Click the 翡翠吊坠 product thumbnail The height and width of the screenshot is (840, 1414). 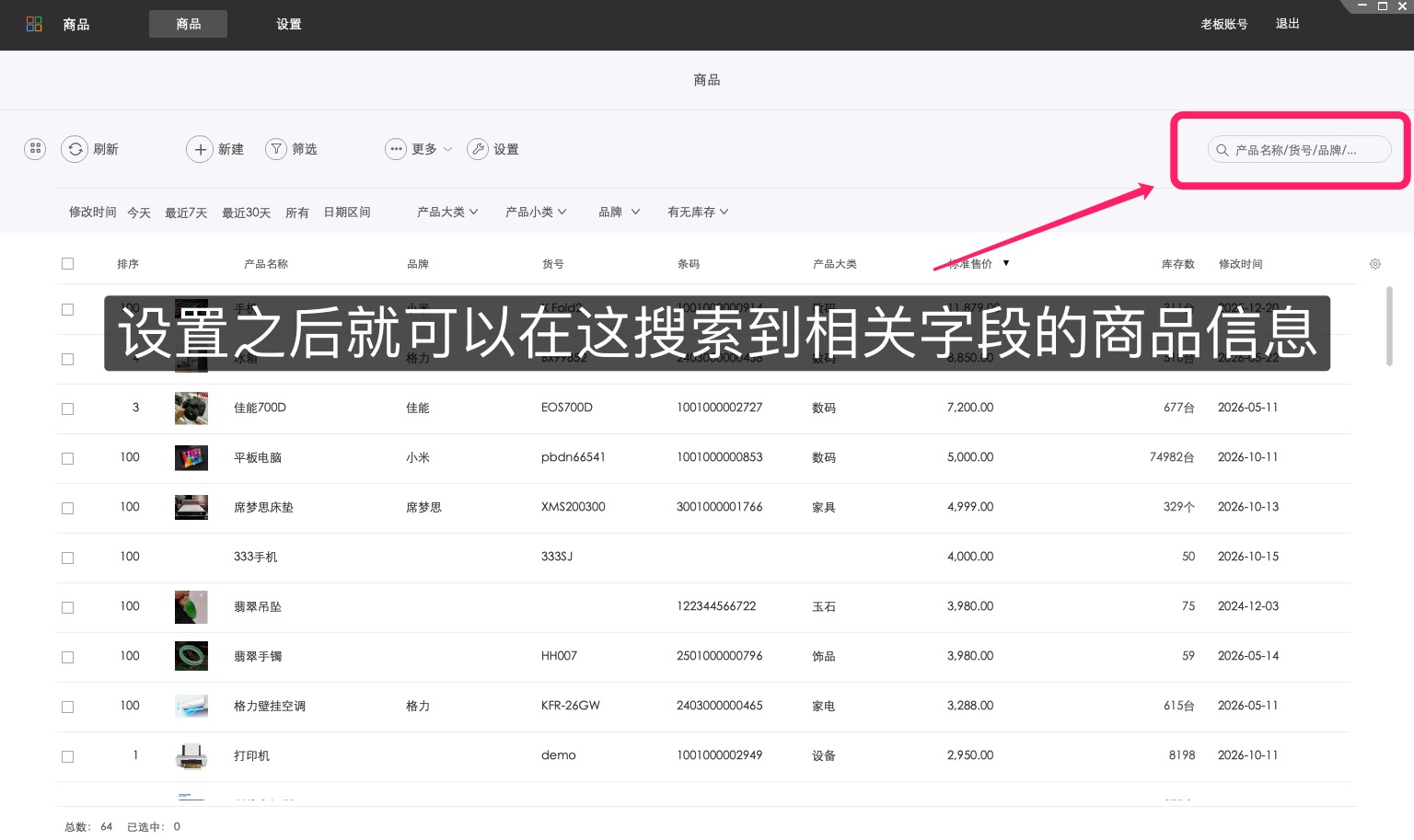click(191, 607)
